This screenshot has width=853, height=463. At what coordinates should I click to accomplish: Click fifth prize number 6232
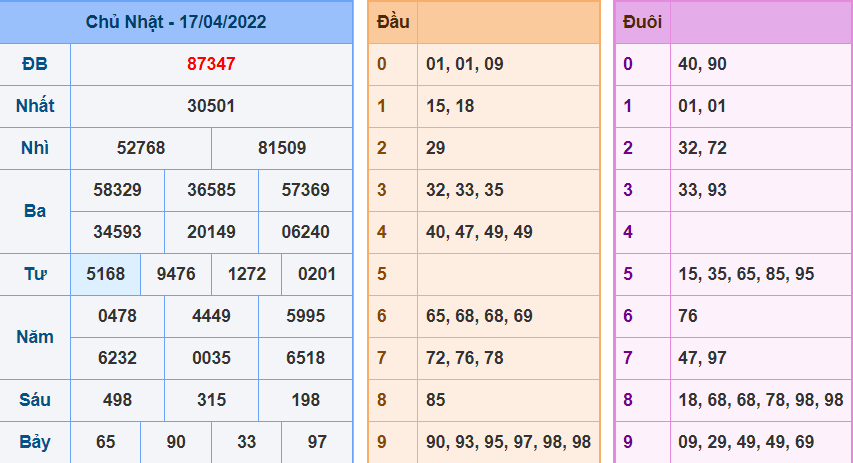(118, 358)
